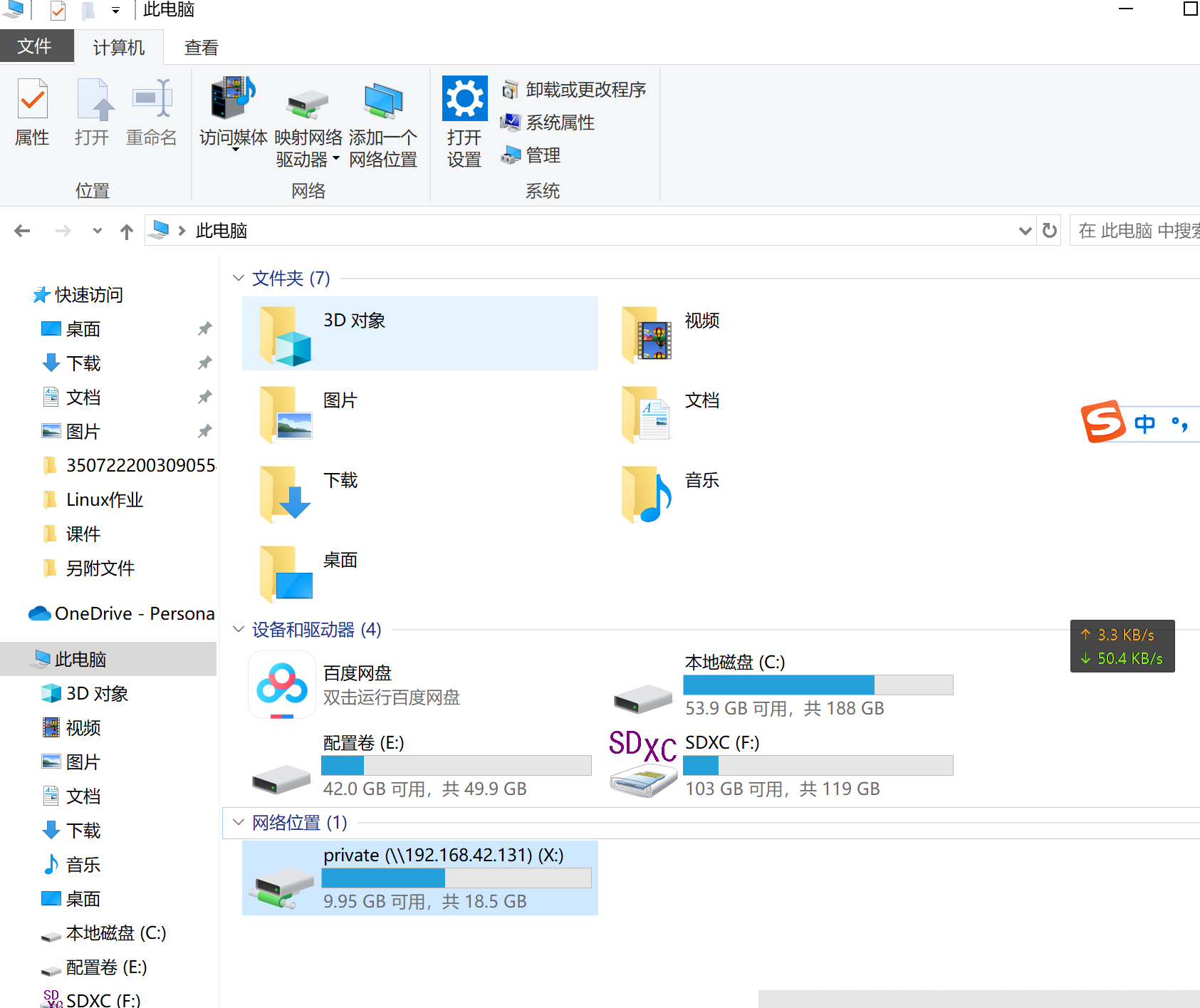Viewport: 1200px width, 1008px height.
Task: Select 快速访问 in the navigation pane
Action: [89, 295]
